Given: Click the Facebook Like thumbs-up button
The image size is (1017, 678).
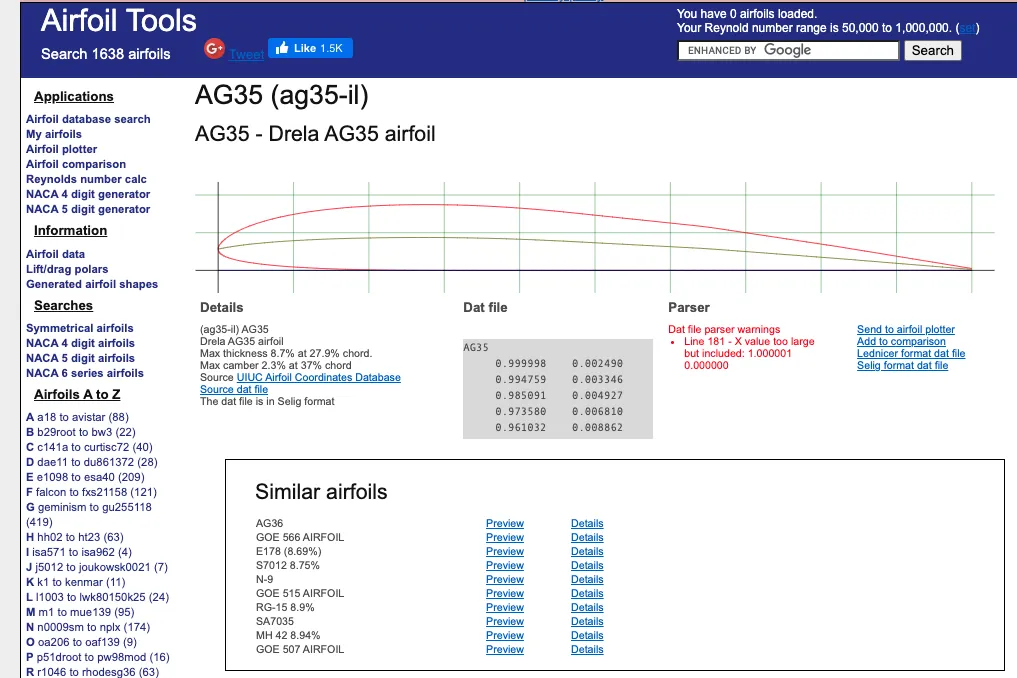Looking at the screenshot, I should point(310,48).
